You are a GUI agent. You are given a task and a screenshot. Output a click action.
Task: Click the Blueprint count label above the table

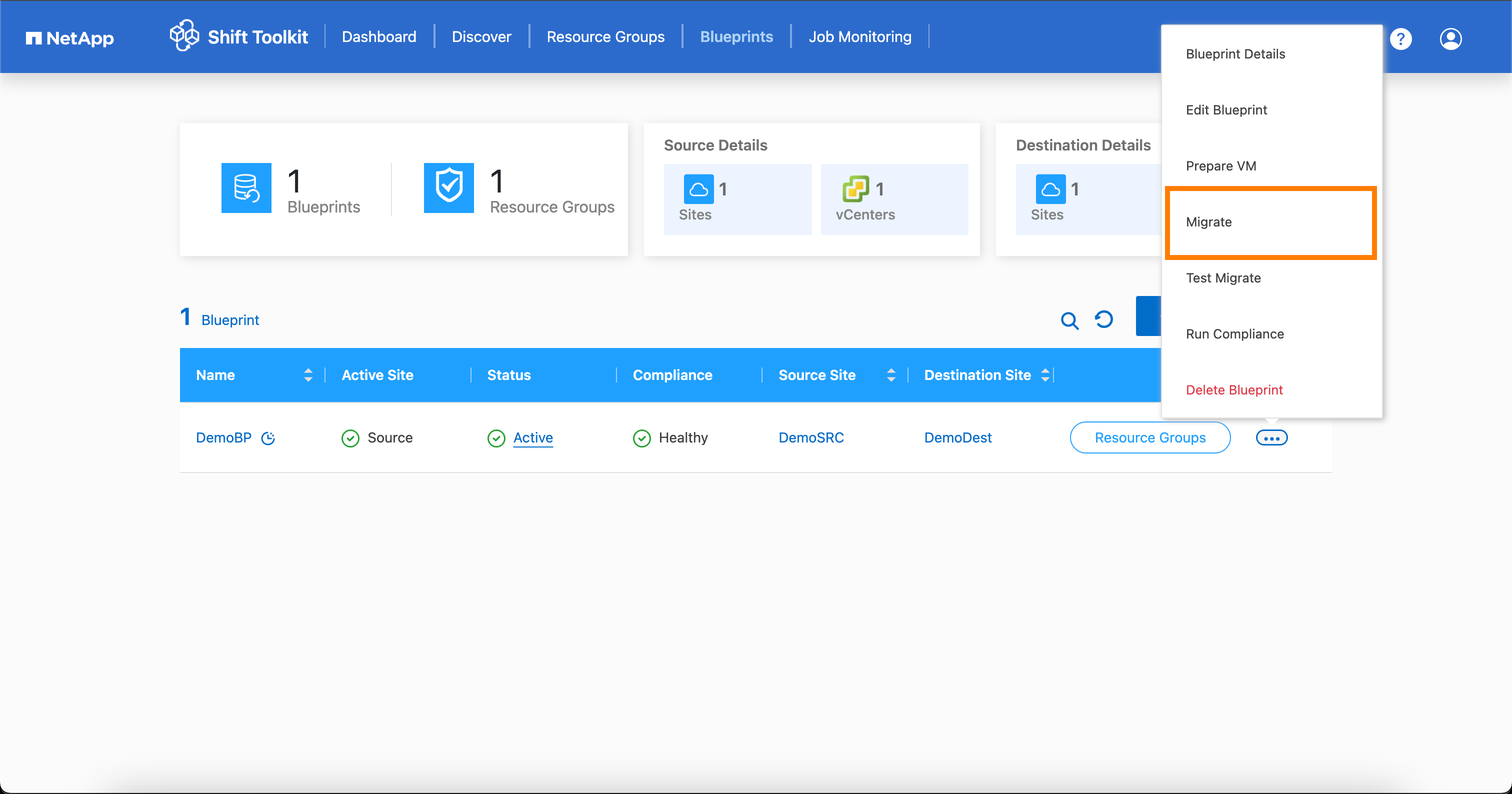[230, 320]
